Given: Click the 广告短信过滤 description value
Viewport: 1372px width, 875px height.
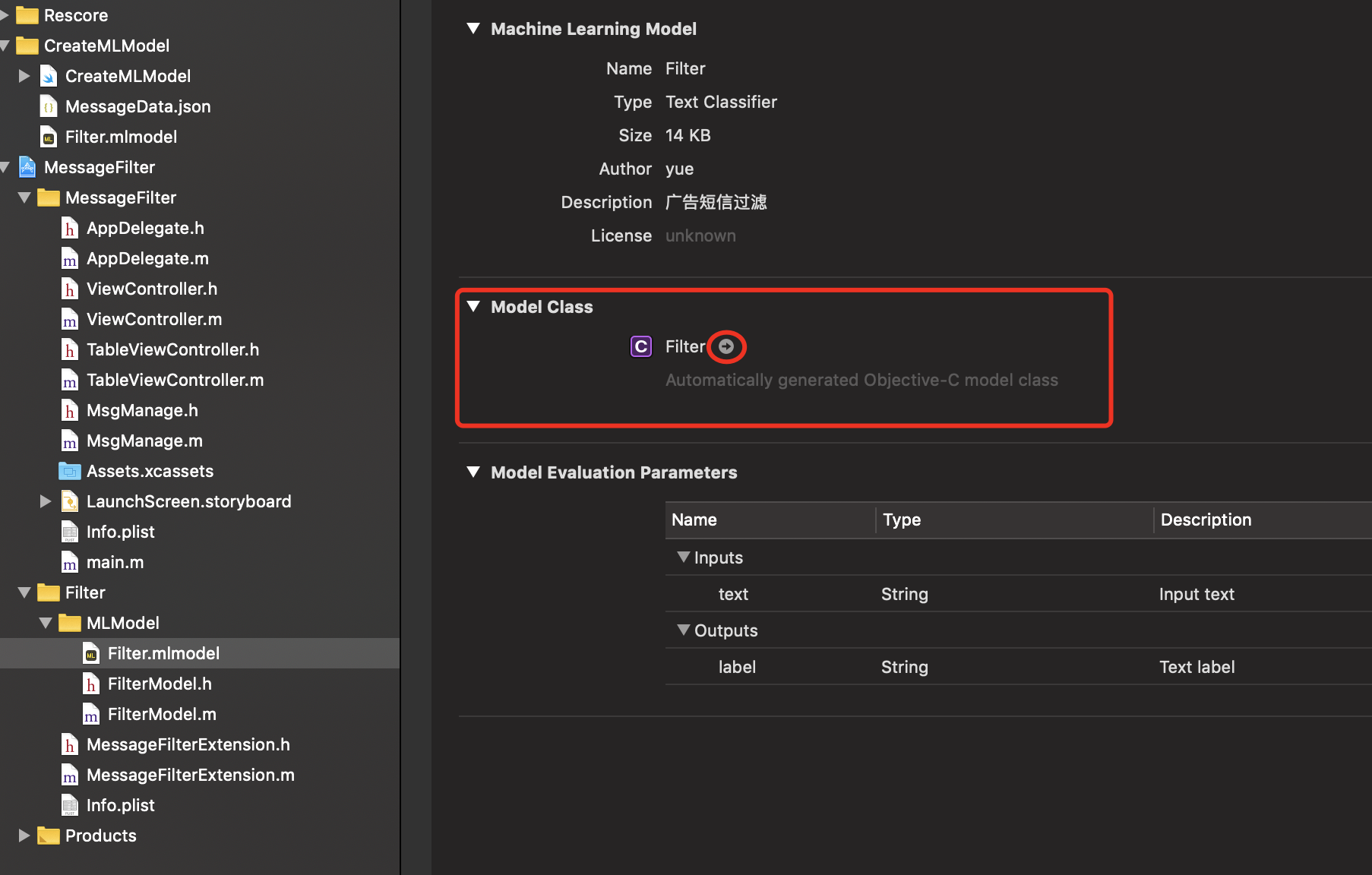Looking at the screenshot, I should click(x=716, y=202).
